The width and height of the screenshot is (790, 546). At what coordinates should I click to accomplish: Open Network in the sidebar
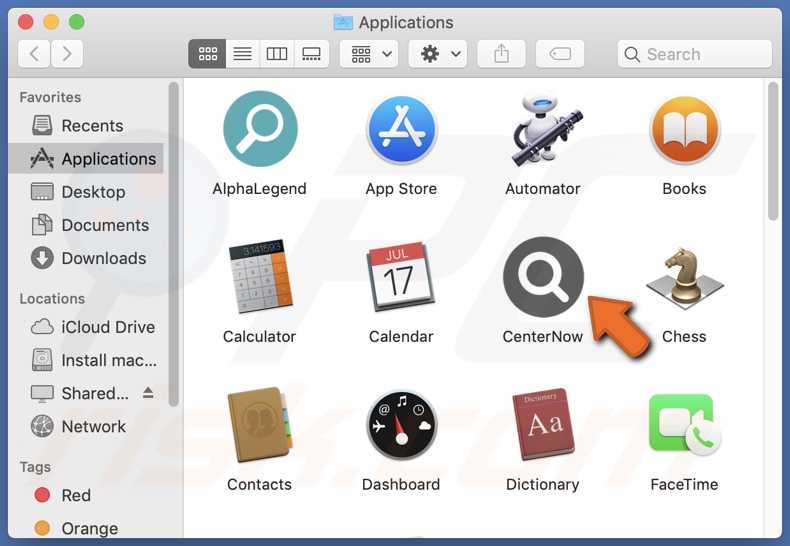[x=86, y=427]
